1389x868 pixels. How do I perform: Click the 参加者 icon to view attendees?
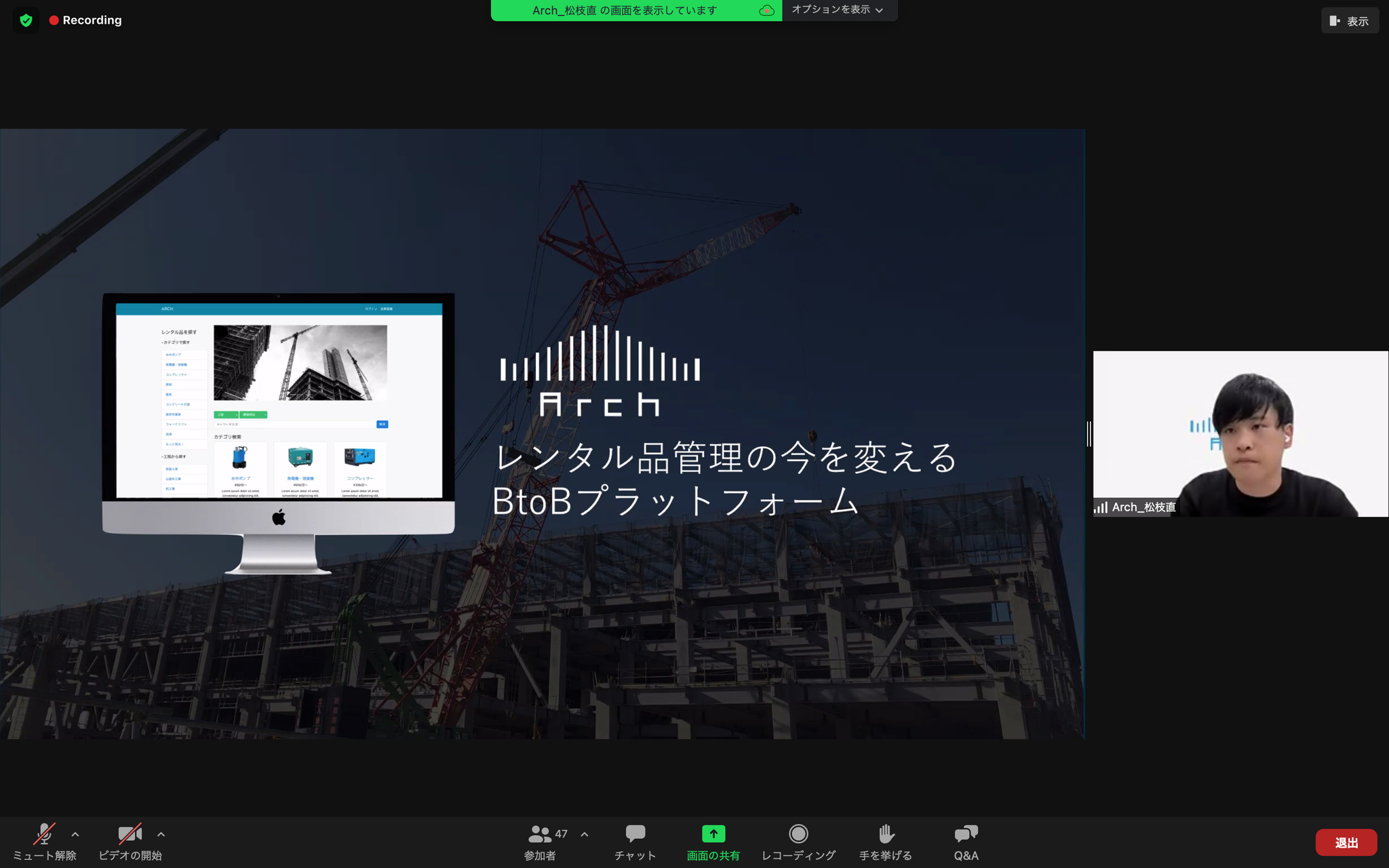pyautogui.click(x=540, y=833)
